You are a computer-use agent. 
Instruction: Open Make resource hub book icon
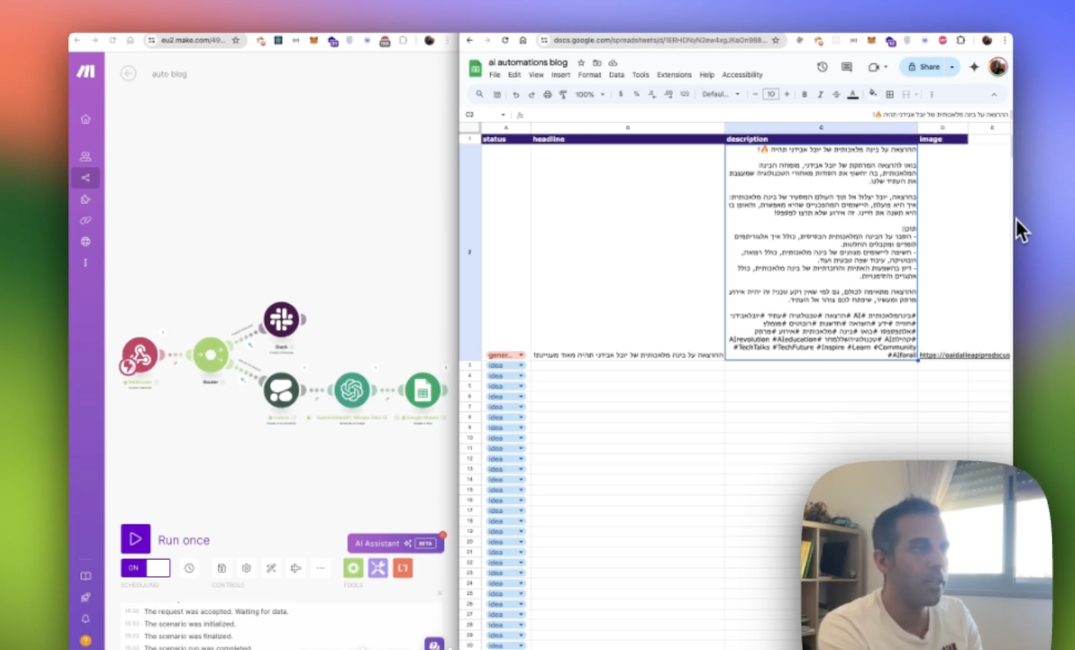86,576
